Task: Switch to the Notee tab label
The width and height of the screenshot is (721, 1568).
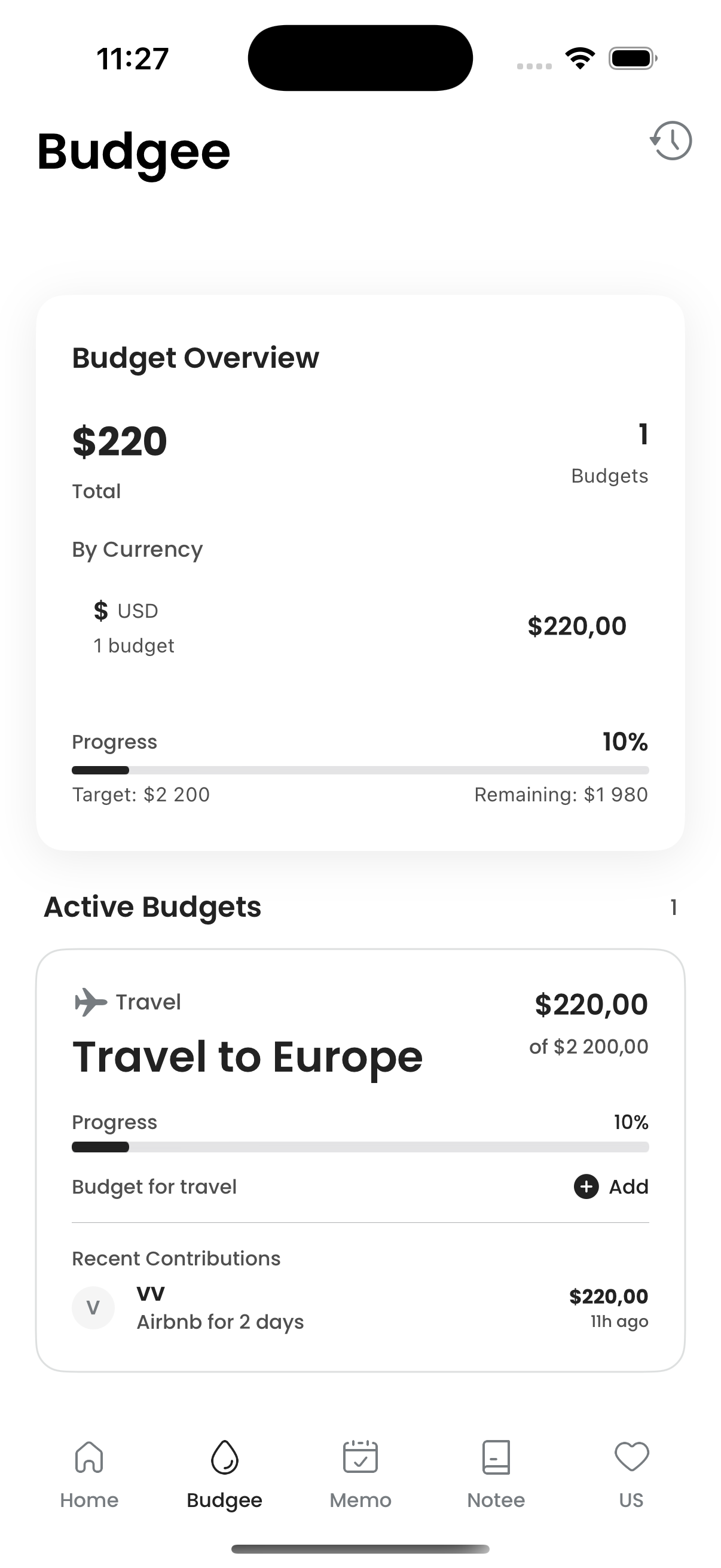Action: (x=496, y=1500)
